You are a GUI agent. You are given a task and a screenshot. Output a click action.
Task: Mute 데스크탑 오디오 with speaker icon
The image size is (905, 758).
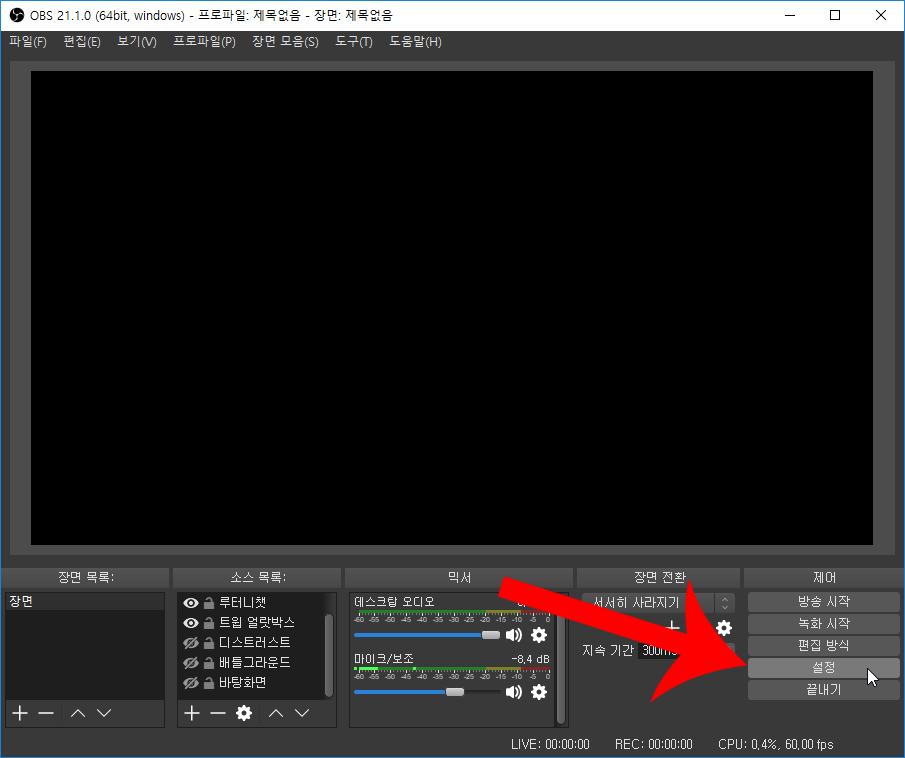[514, 634]
